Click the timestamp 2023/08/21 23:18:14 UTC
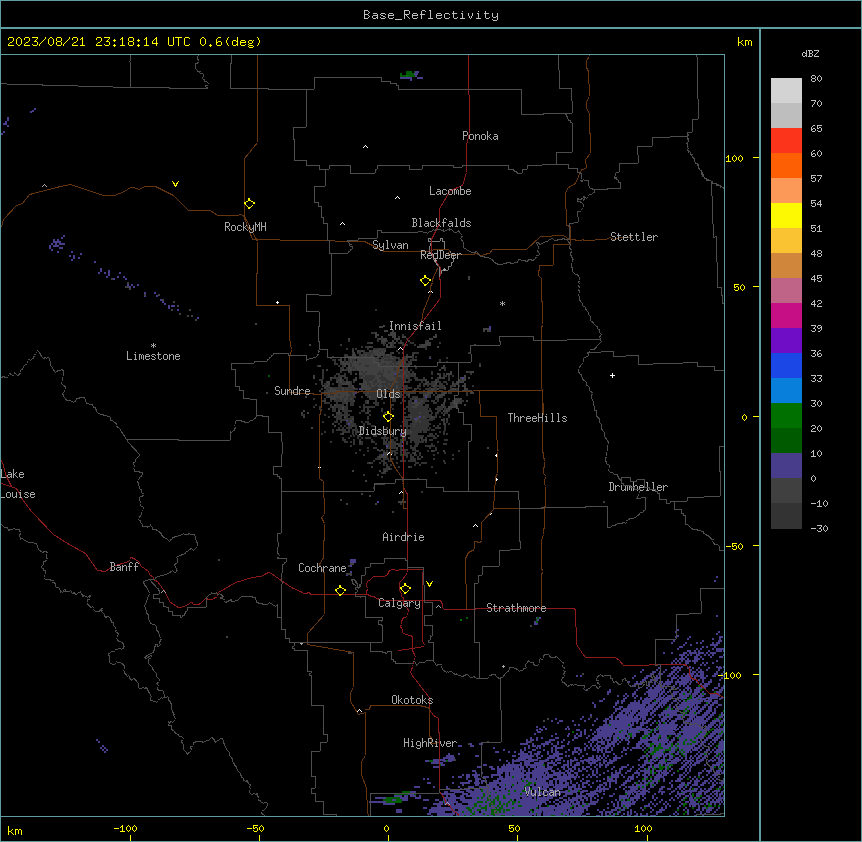This screenshot has width=862, height=842. [99, 42]
